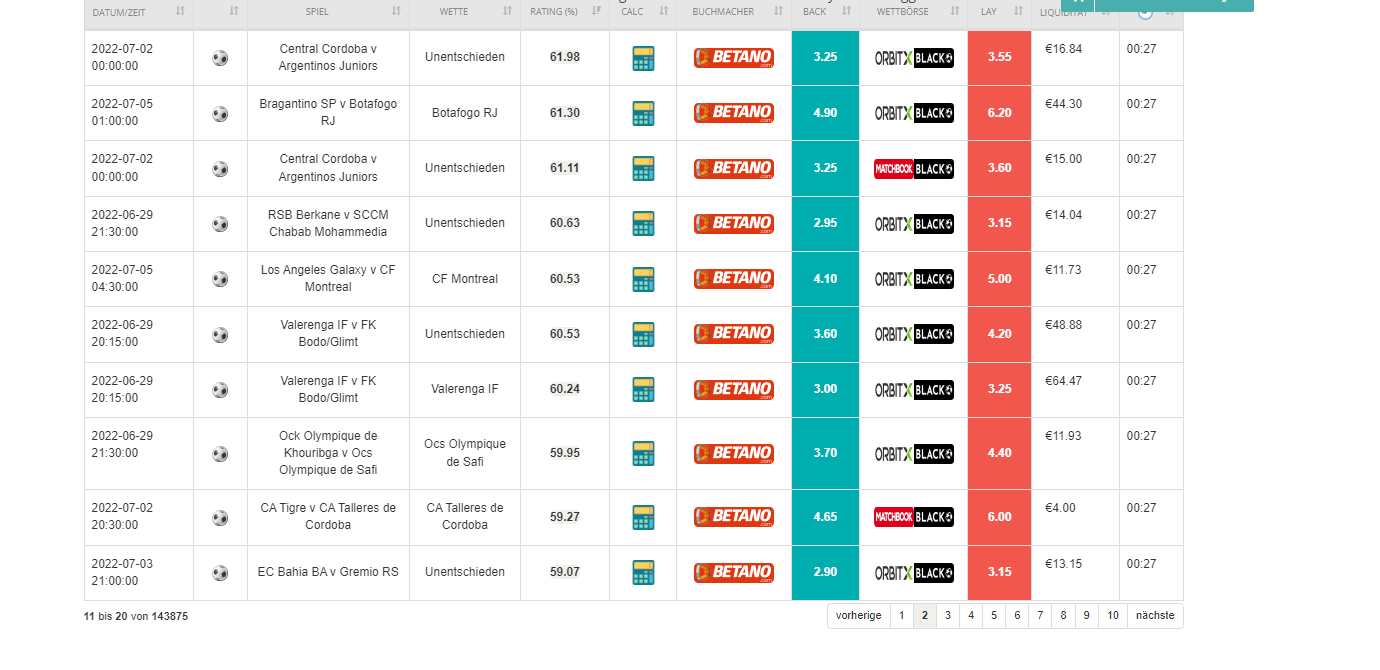Viewport: 1380px width, 670px height.
Task: Sort table by Lay column
Action: point(999,12)
